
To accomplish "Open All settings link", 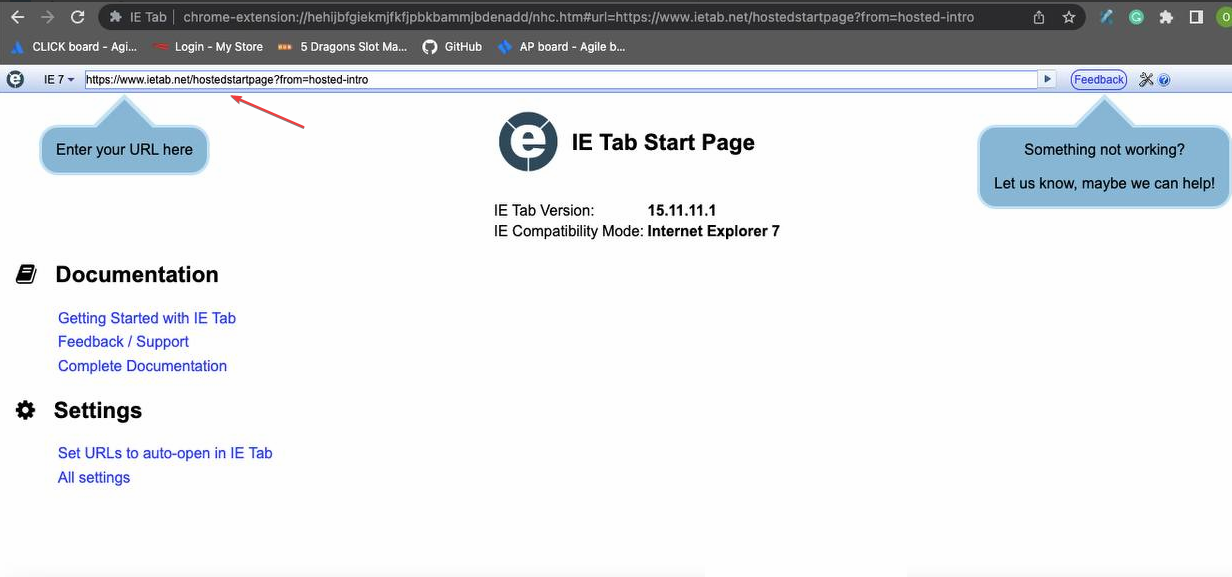I will 94,477.
